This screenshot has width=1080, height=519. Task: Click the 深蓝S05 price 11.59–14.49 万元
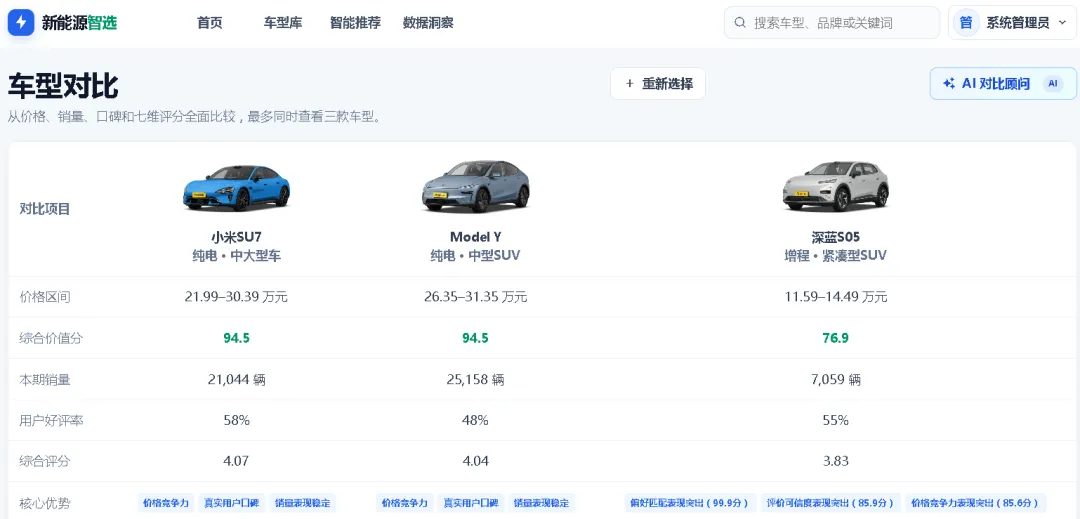(x=835, y=297)
